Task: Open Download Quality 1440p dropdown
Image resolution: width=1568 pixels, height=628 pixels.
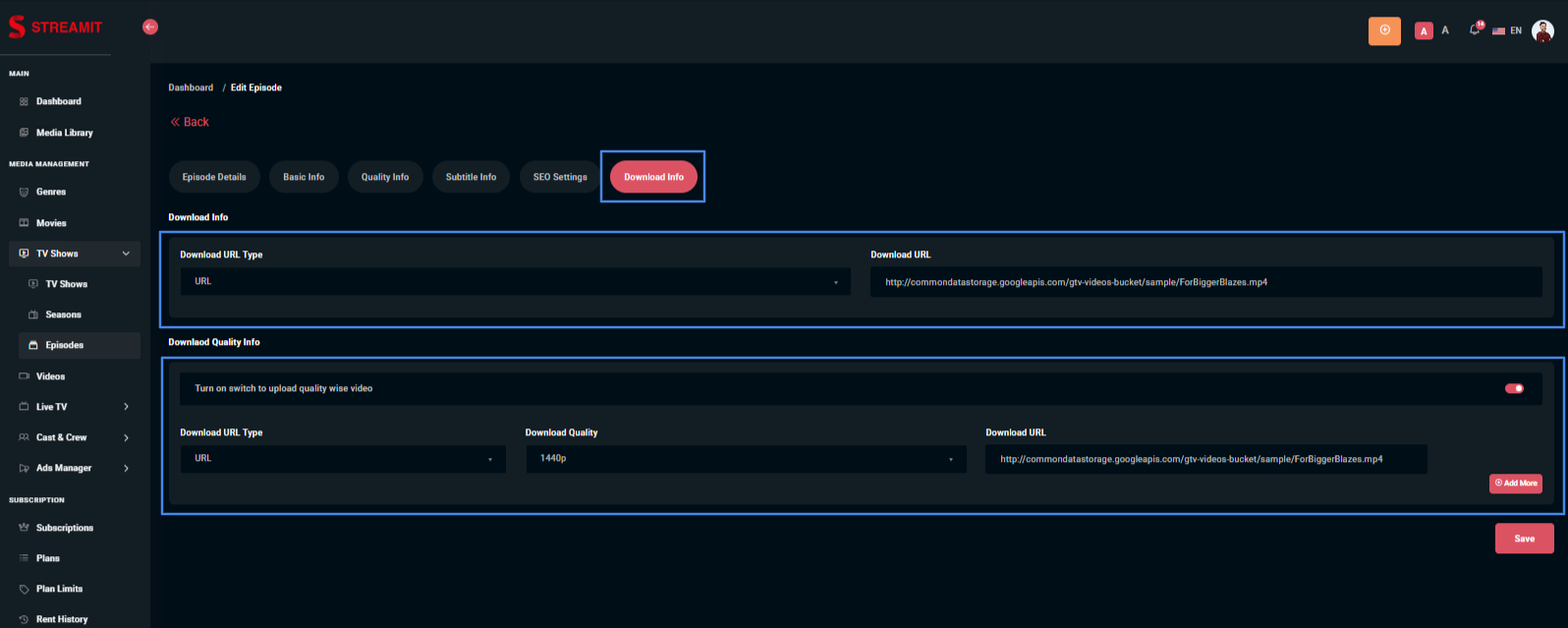Action: (746, 459)
